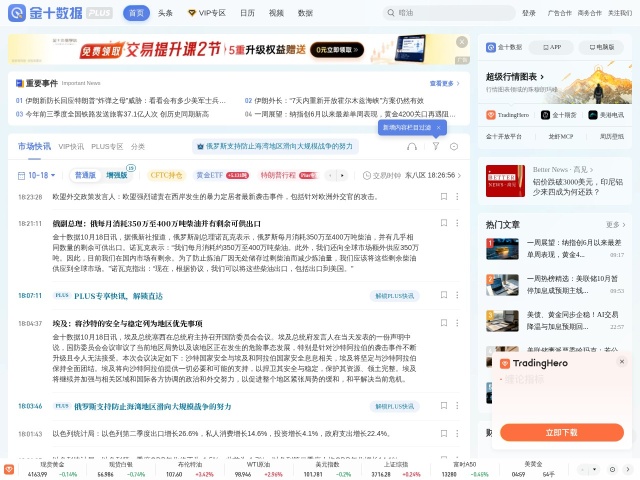Click the 电脑版 desktop version button

[602, 47]
